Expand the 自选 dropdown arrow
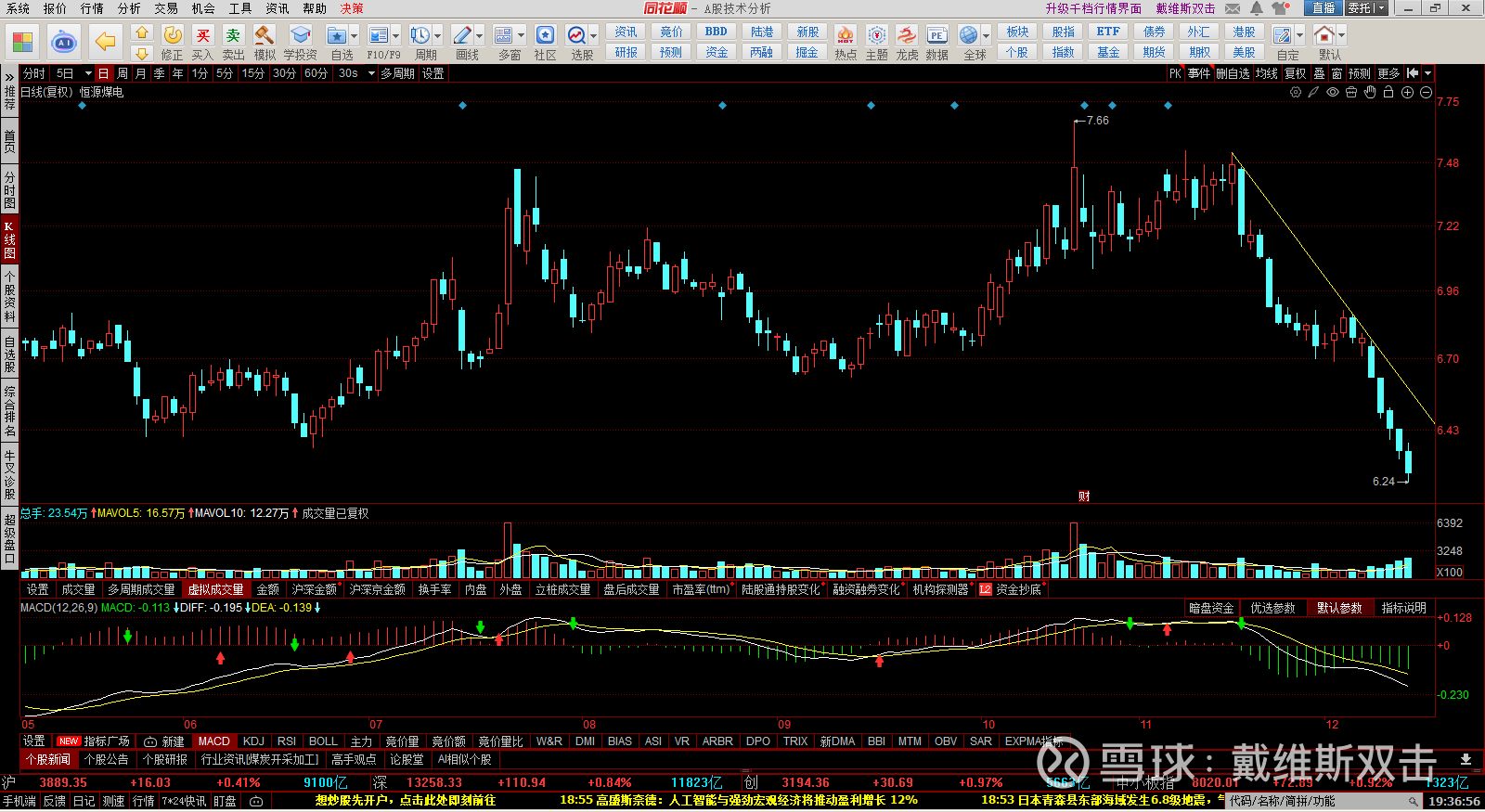Image resolution: width=1485 pixels, height=812 pixels. (355, 36)
